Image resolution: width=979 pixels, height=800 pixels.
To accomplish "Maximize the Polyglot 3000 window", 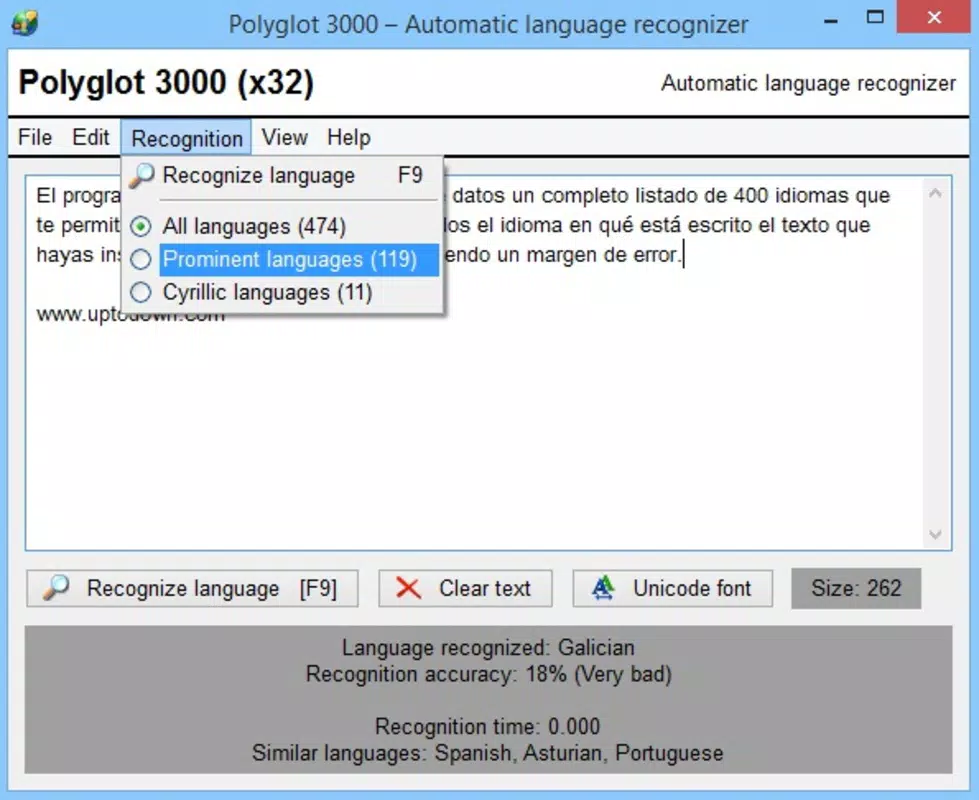I will pyautogui.click(x=875, y=17).
